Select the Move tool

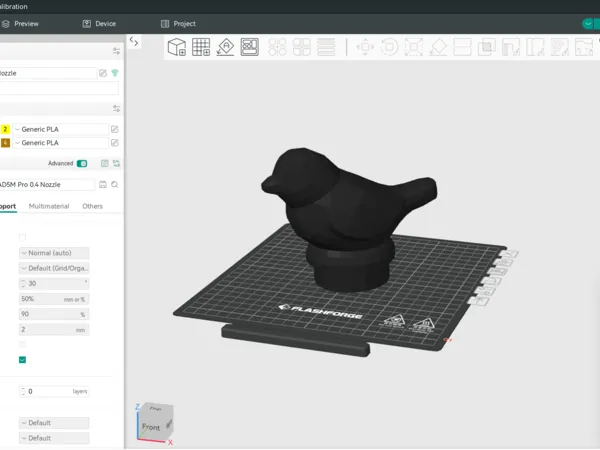coord(365,47)
